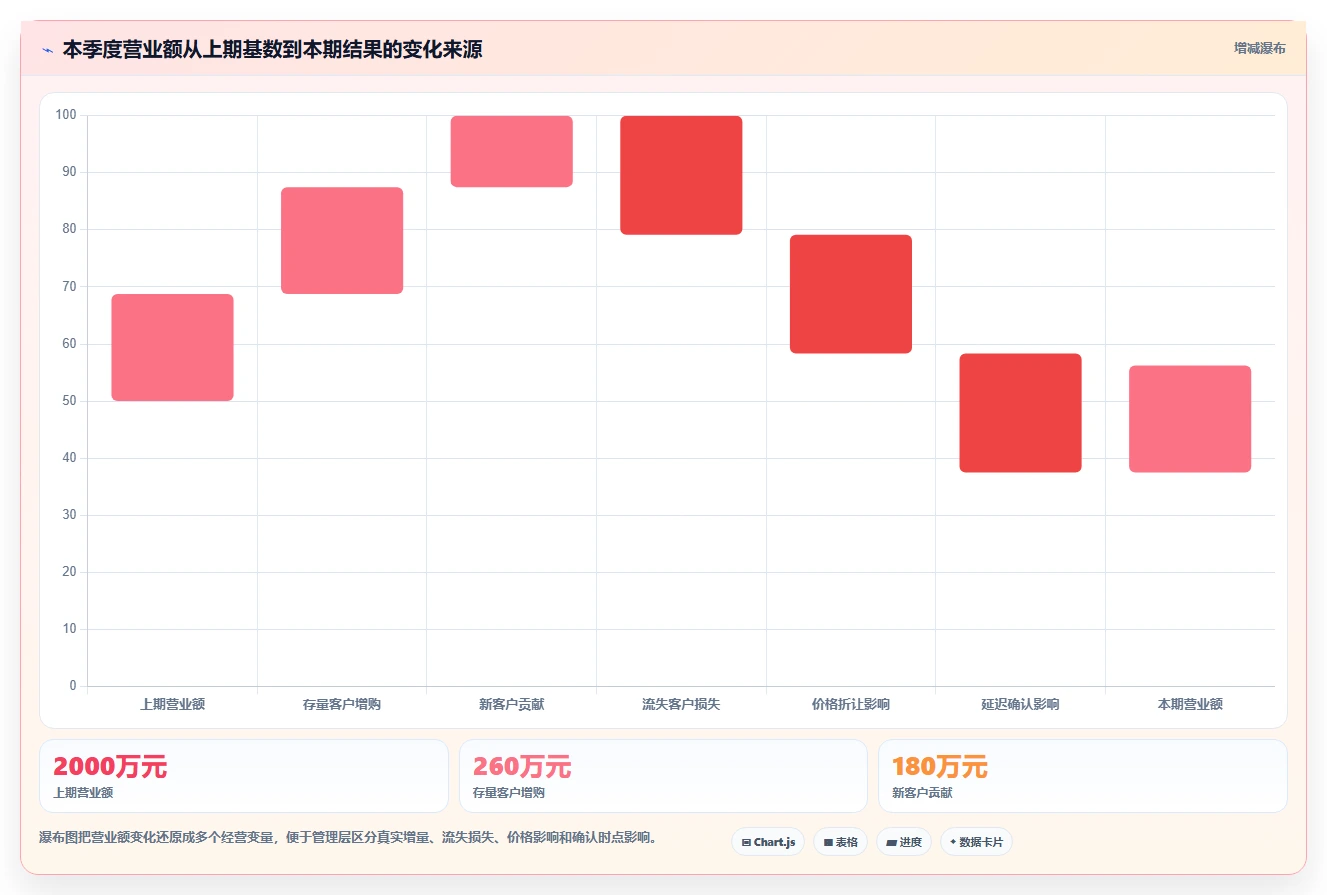
Task: Click the lightning icon beside the chart title
Action: pos(47,49)
